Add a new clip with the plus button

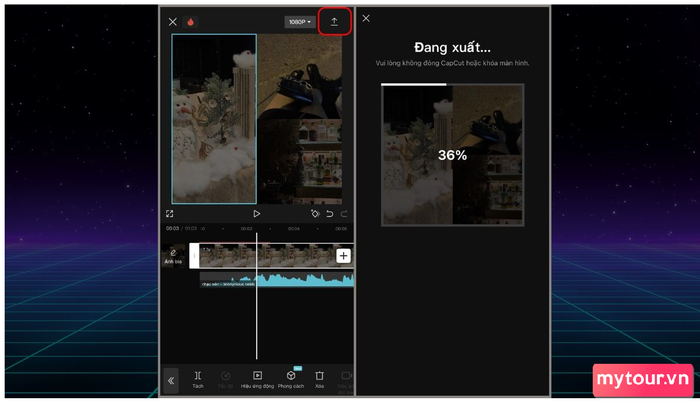[343, 256]
